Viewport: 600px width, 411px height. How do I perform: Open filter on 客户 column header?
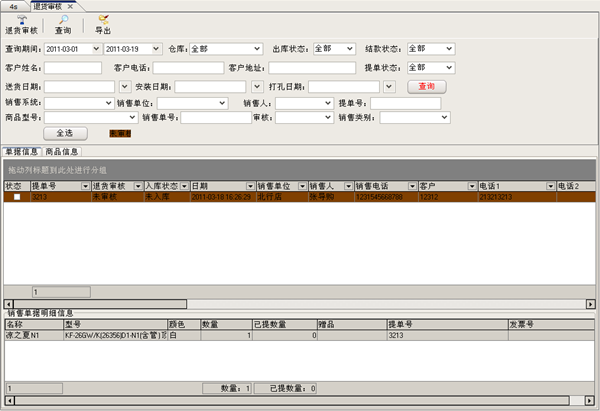coord(470,186)
